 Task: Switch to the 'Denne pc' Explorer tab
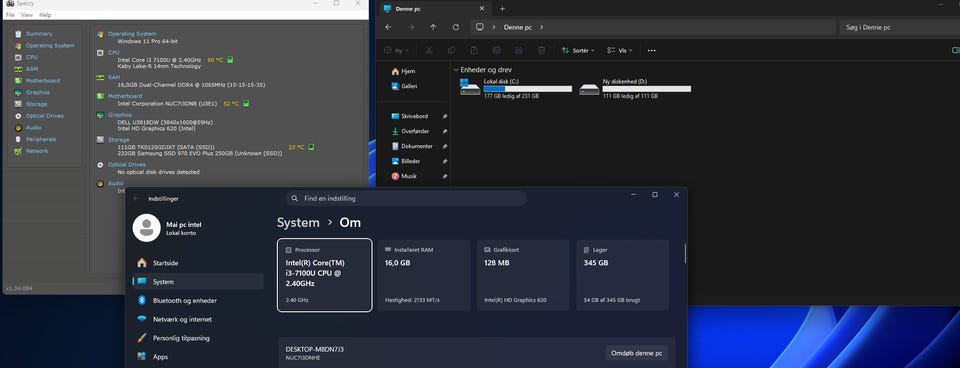pos(434,9)
